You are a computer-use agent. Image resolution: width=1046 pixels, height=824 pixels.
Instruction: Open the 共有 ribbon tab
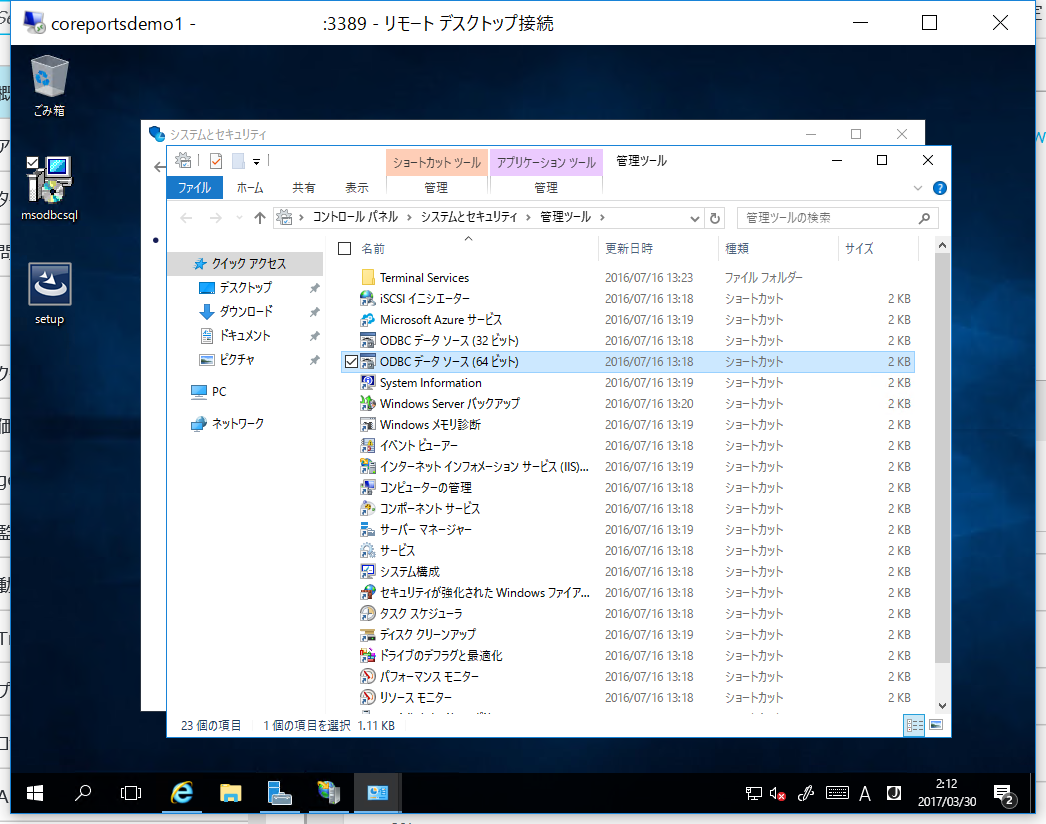tap(304, 187)
